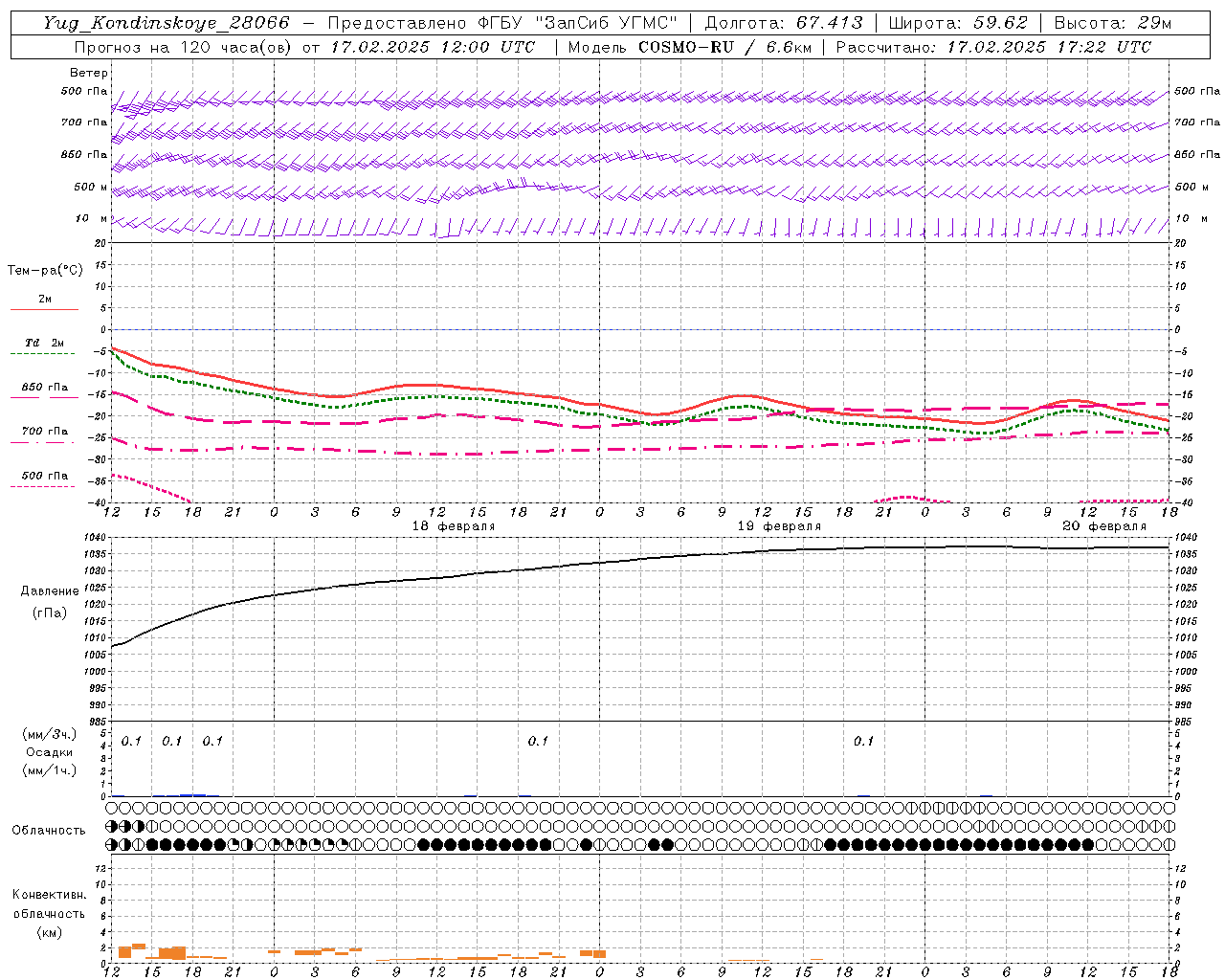
Task: Select the Конвективн. облачность panel label
Action: click(49, 913)
